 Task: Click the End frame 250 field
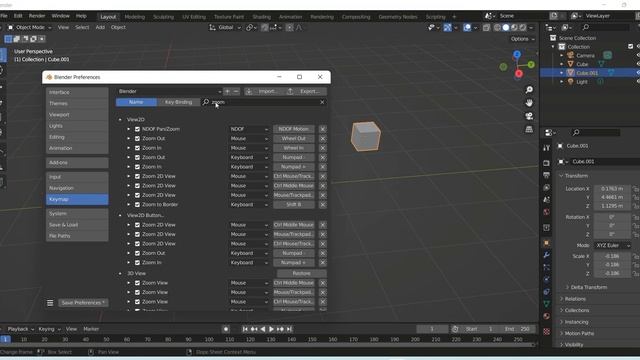coord(518,329)
